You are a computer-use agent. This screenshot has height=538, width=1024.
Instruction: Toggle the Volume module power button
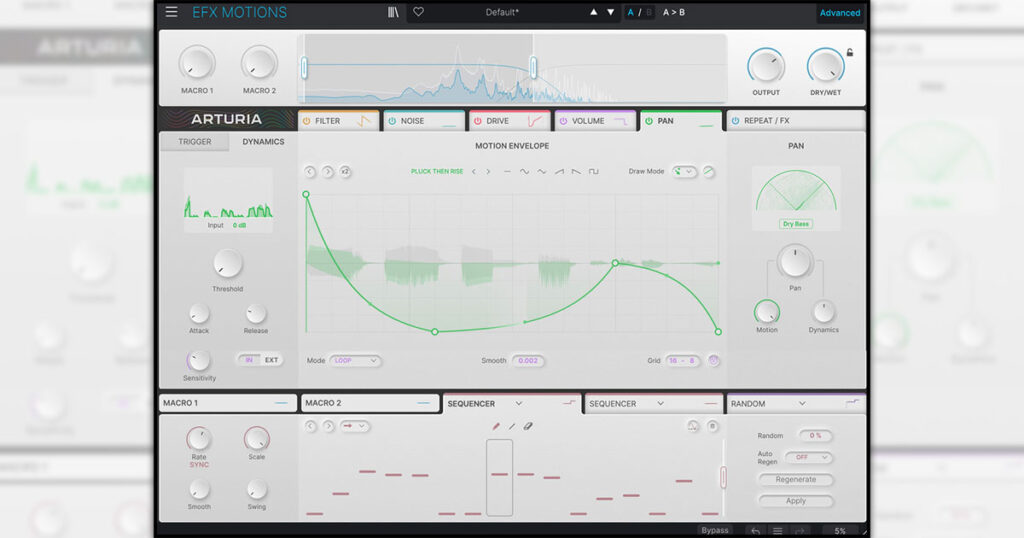click(564, 121)
